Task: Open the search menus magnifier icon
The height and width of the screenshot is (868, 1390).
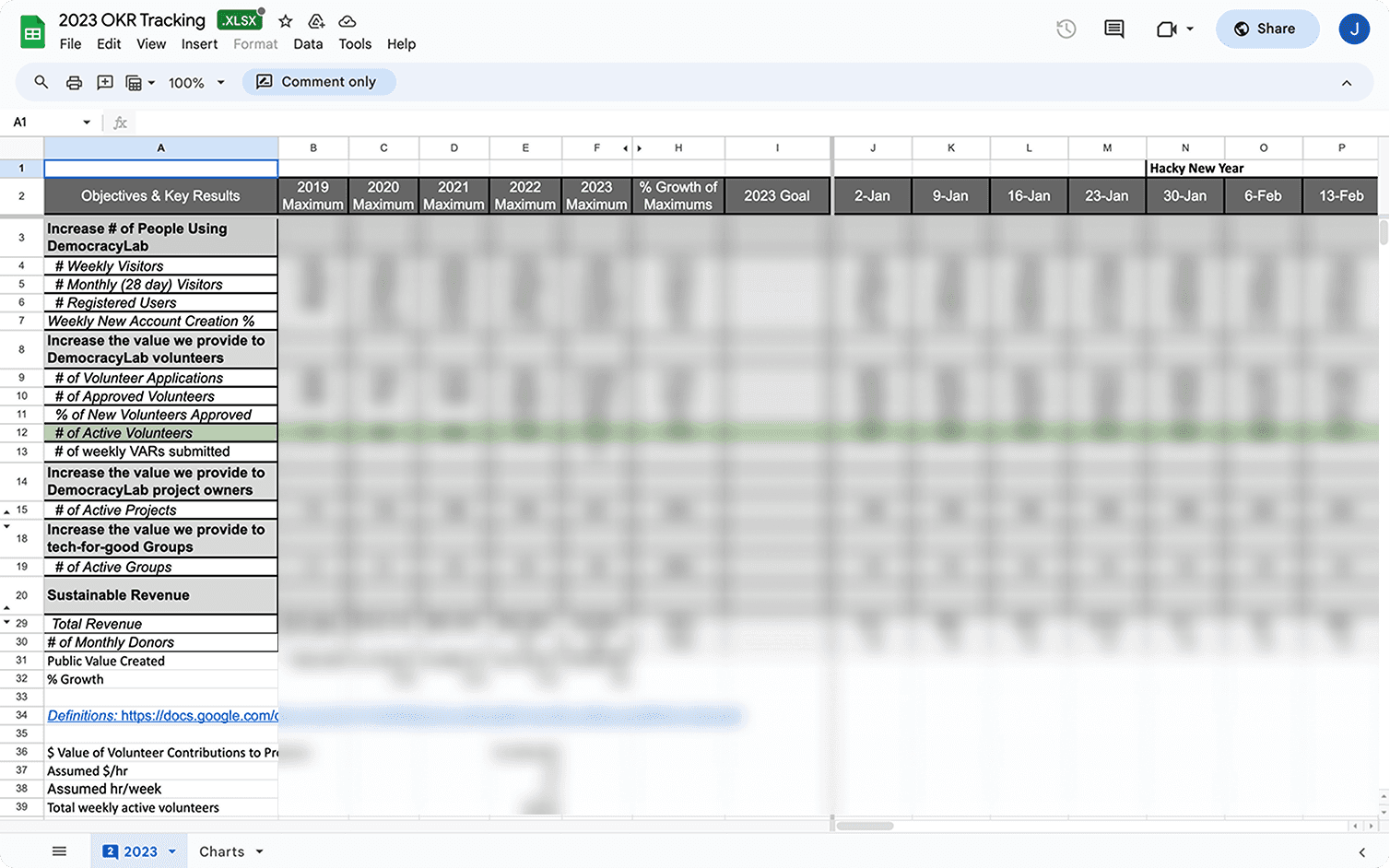Action: tap(41, 82)
